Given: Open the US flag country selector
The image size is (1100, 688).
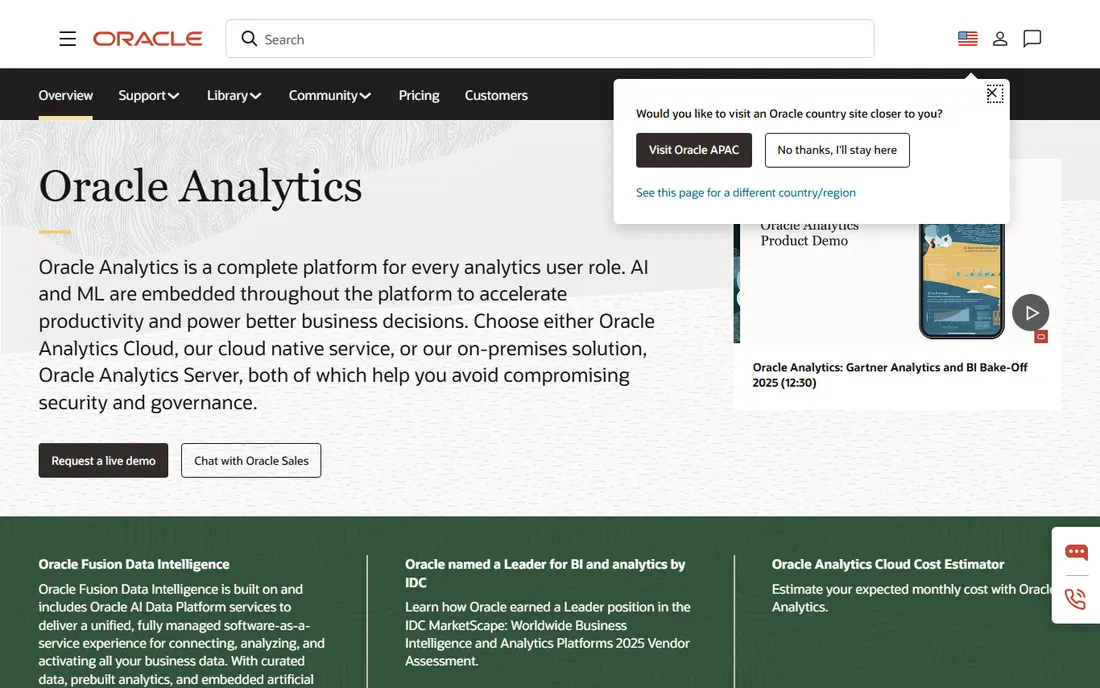Looking at the screenshot, I should coord(967,39).
